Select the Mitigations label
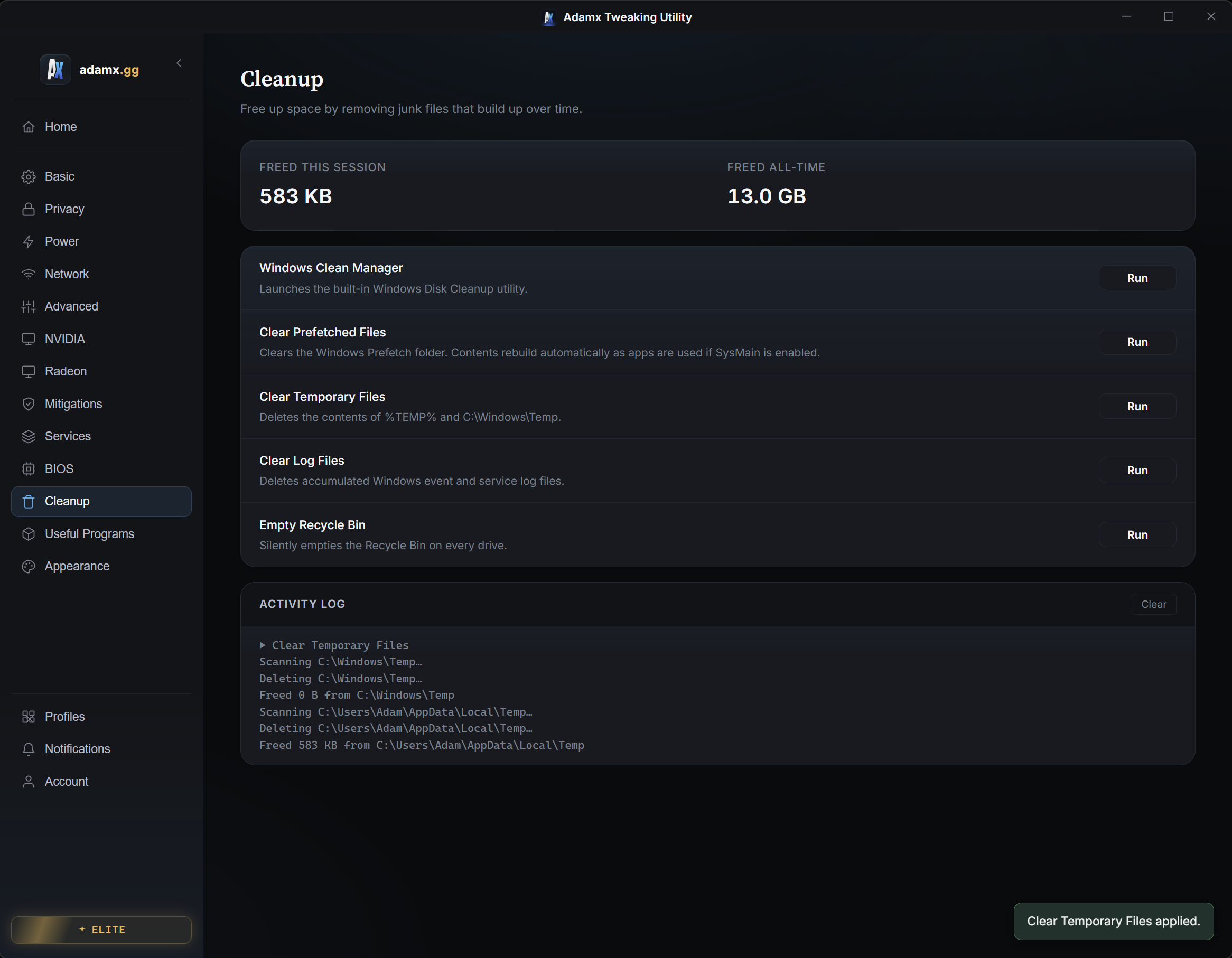 (73, 403)
